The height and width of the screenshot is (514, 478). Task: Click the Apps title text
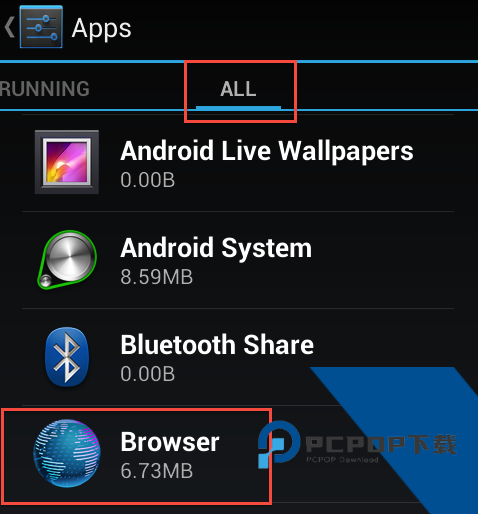click(102, 29)
